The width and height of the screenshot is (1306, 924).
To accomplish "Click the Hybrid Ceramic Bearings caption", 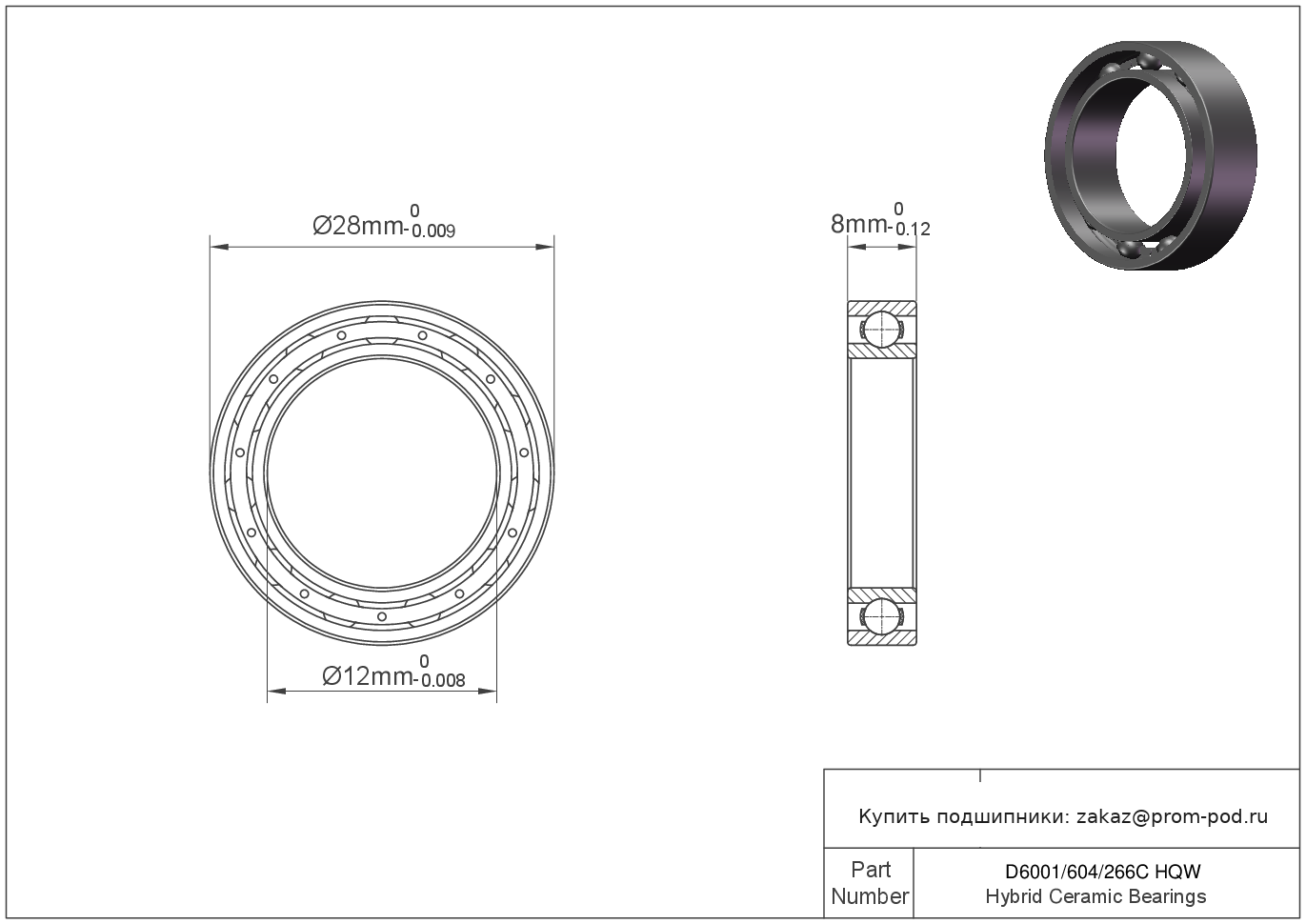I will (1095, 896).
